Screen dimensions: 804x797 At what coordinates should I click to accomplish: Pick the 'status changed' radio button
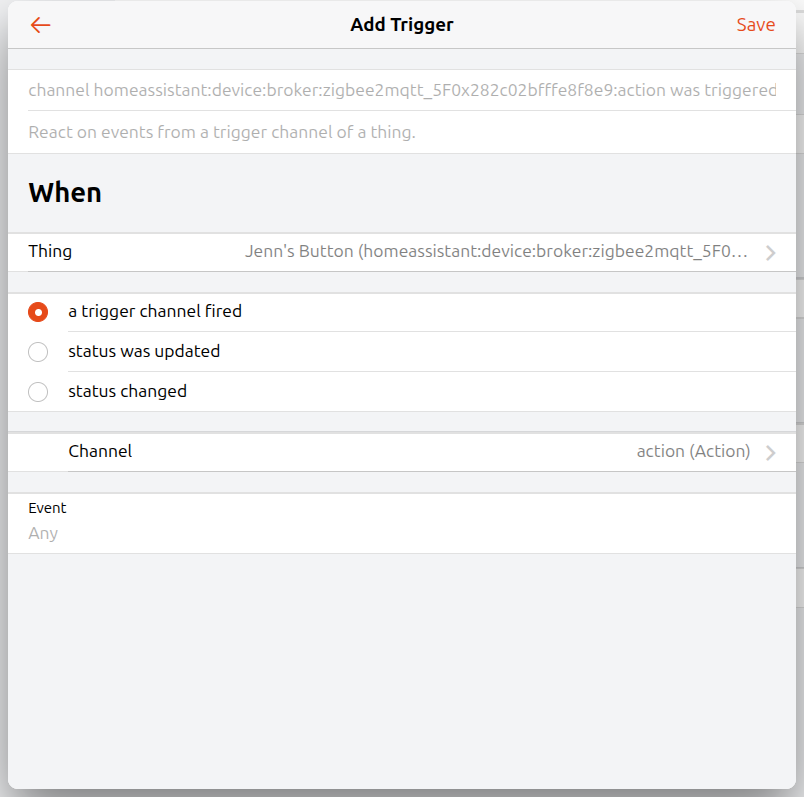pos(38,392)
